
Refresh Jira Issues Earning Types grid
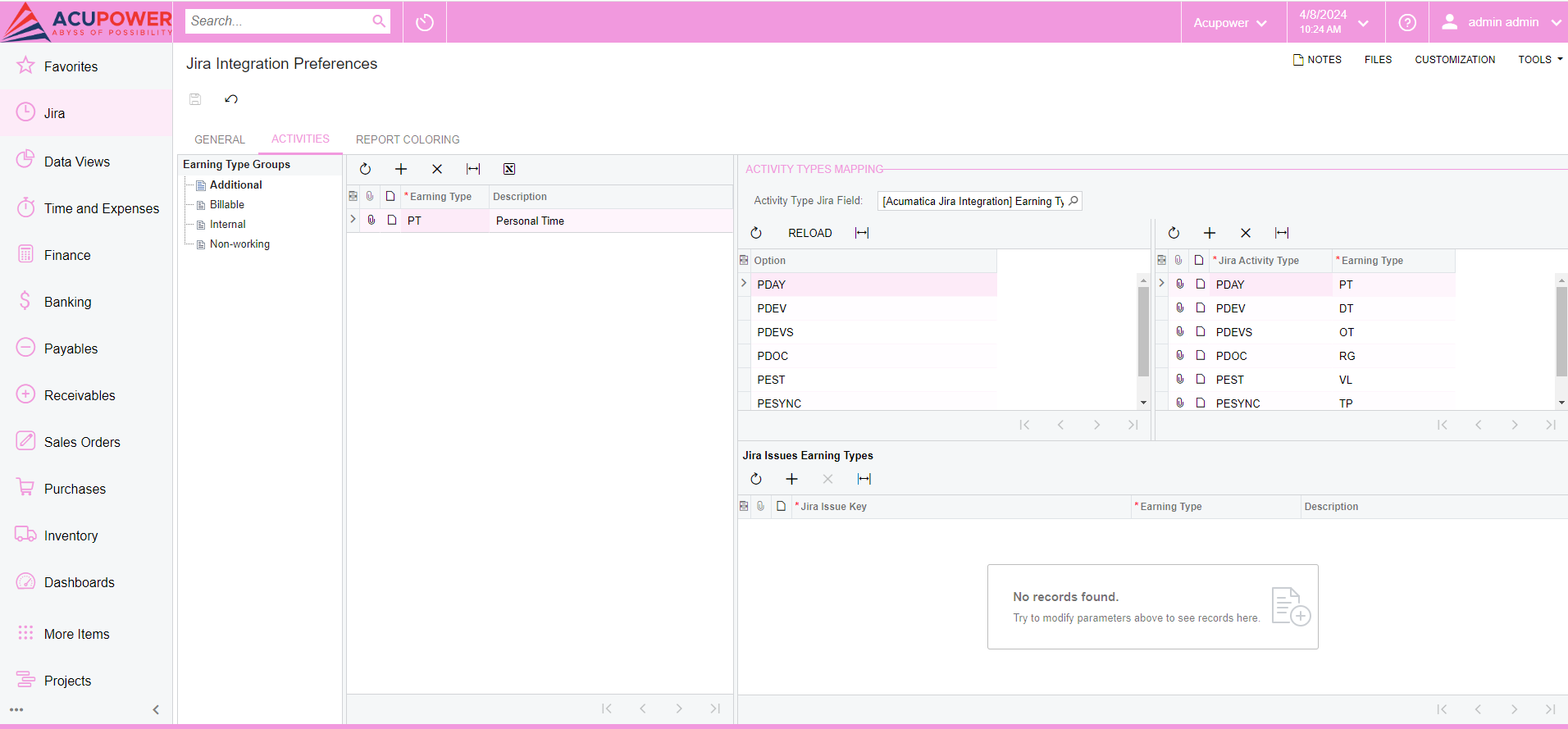(756, 479)
